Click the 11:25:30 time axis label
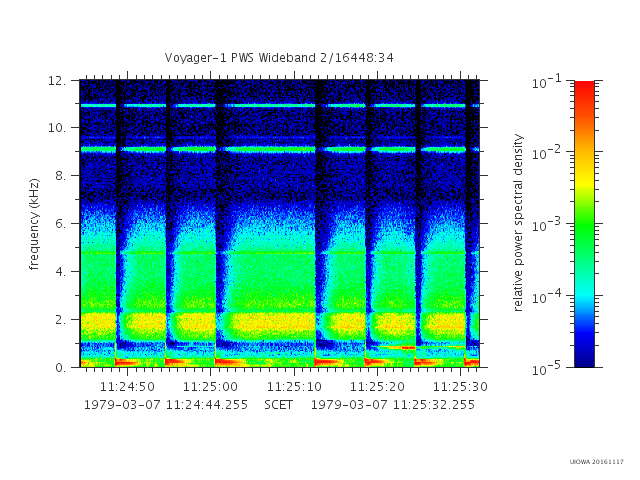 pyautogui.click(x=460, y=387)
